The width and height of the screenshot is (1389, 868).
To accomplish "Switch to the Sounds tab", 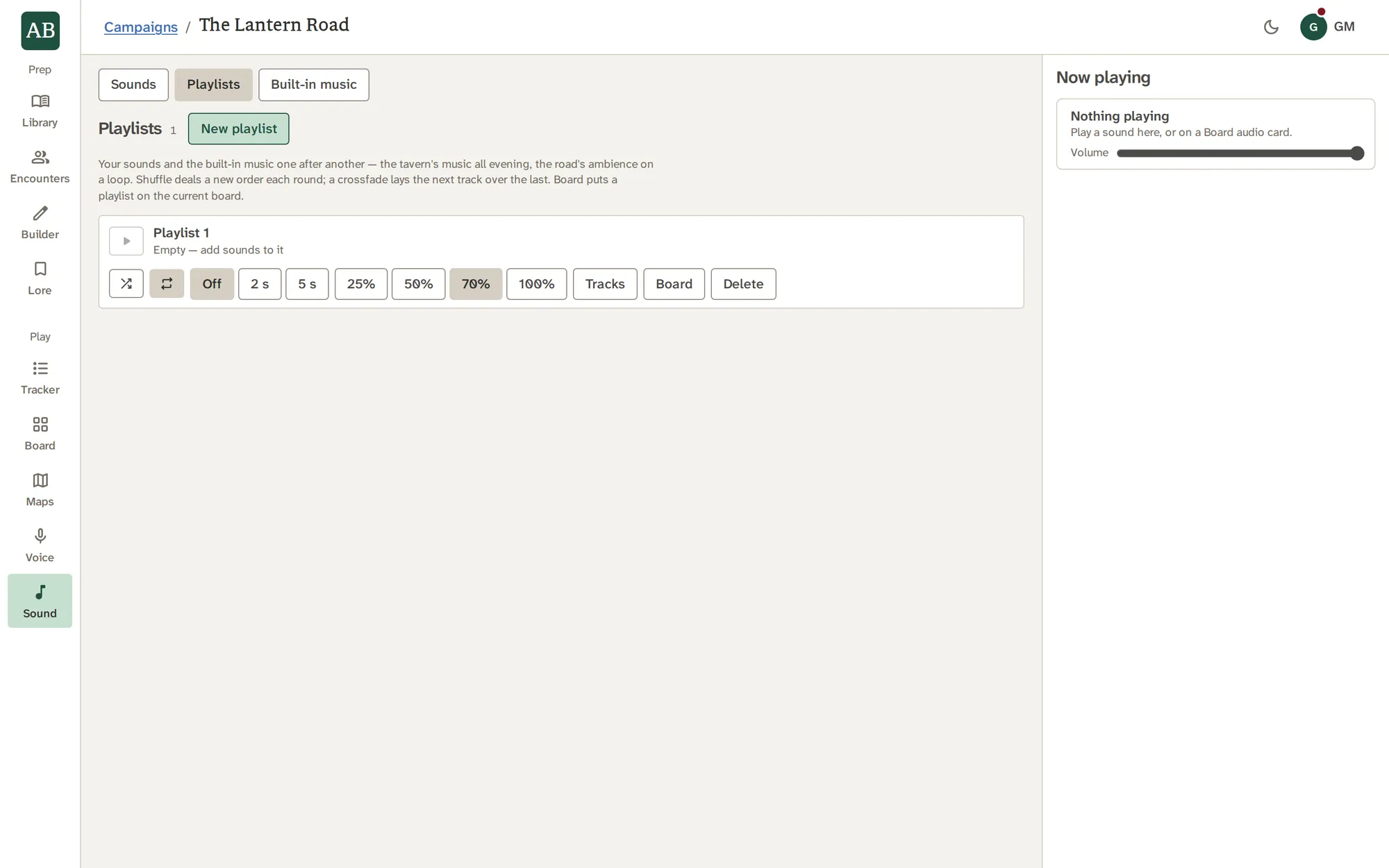I will coord(133,85).
